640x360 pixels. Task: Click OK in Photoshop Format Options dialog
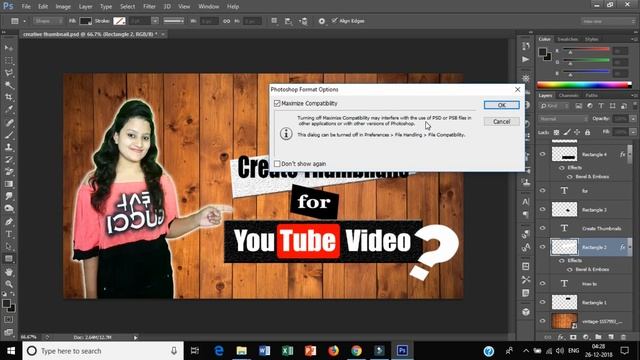coord(502,105)
